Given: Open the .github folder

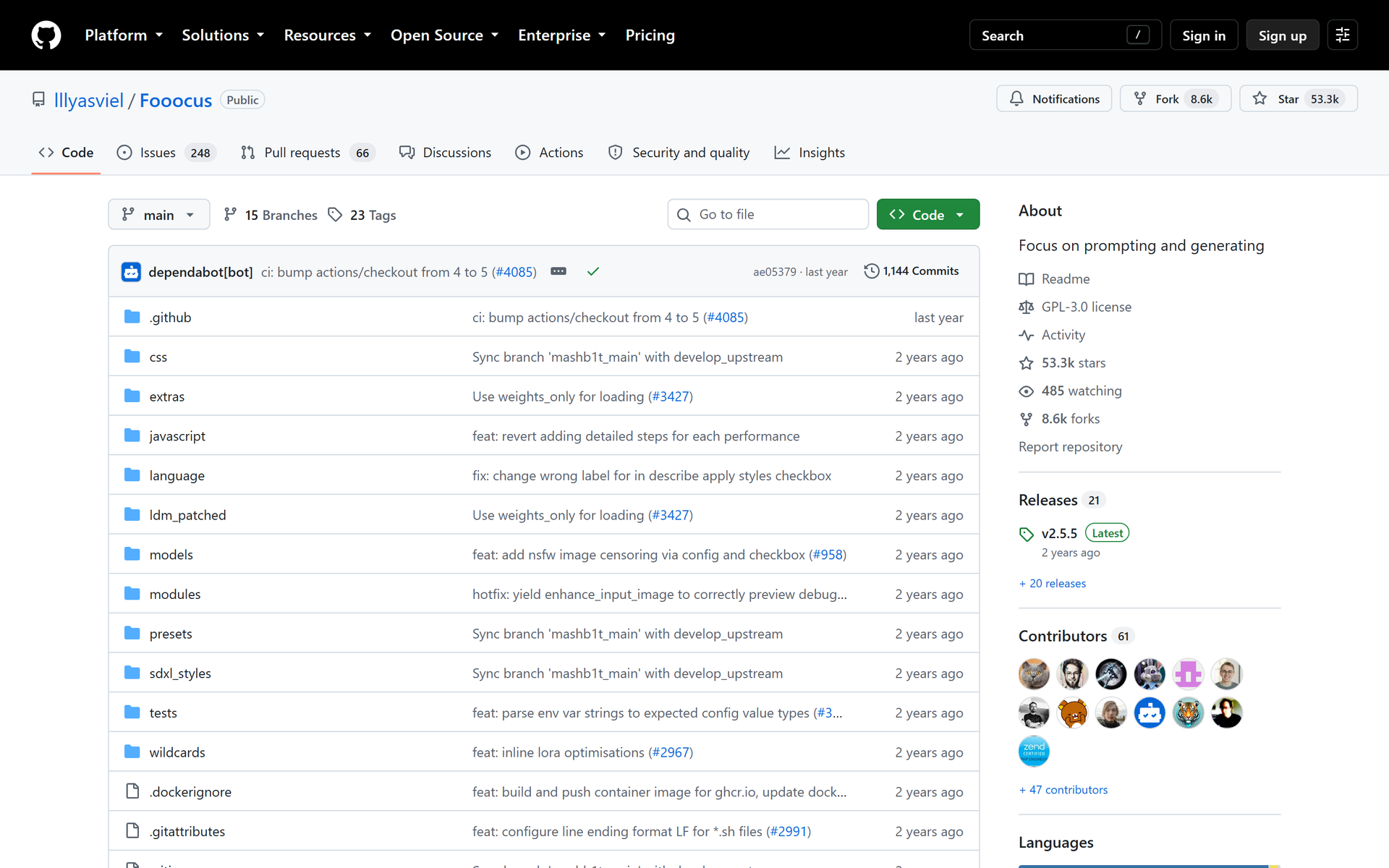Looking at the screenshot, I should tap(170, 317).
